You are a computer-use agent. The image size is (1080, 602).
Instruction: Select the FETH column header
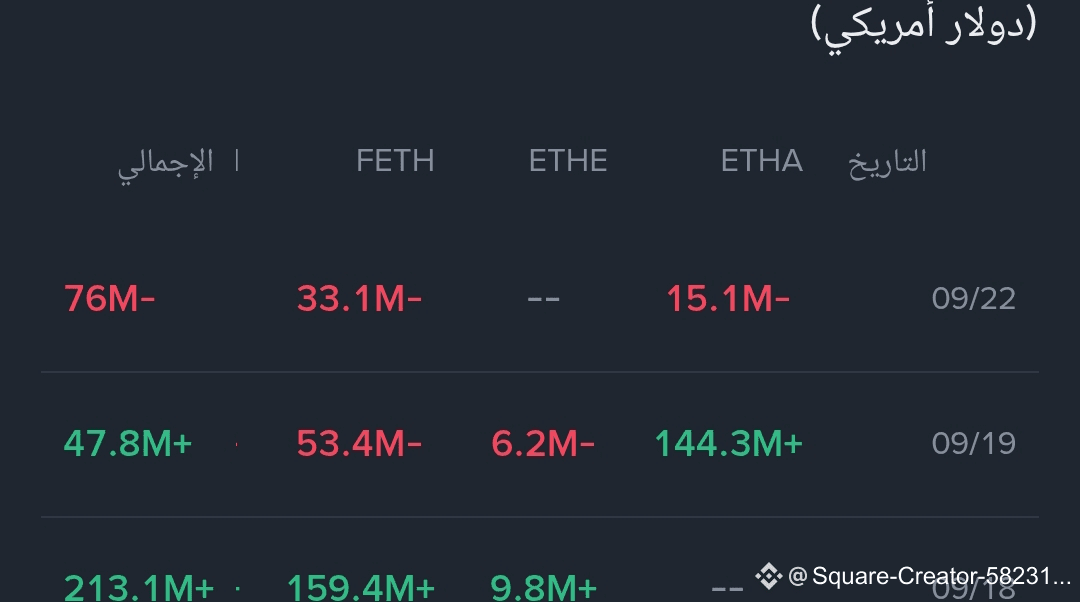395,161
